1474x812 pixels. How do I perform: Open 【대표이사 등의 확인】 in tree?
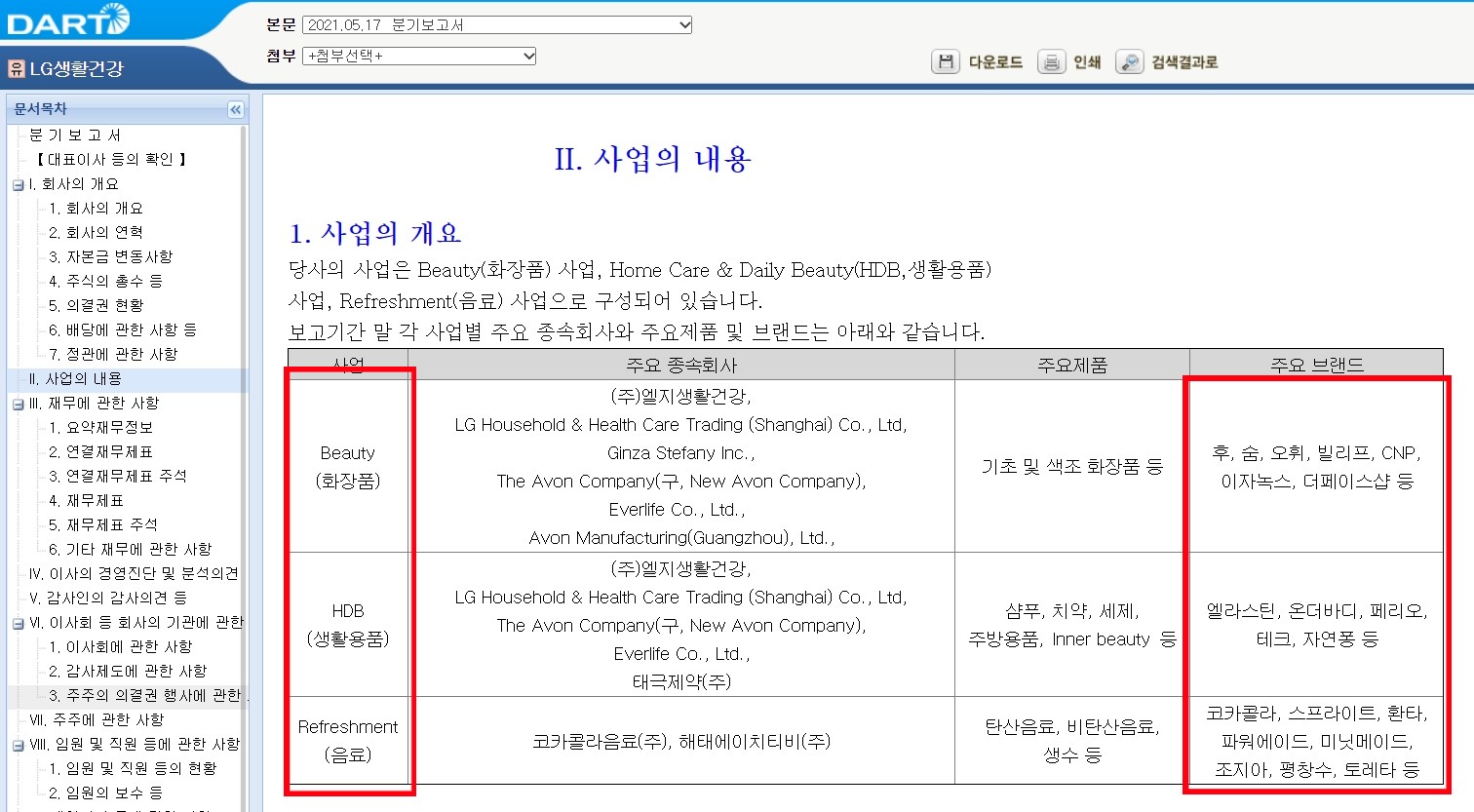point(110,159)
